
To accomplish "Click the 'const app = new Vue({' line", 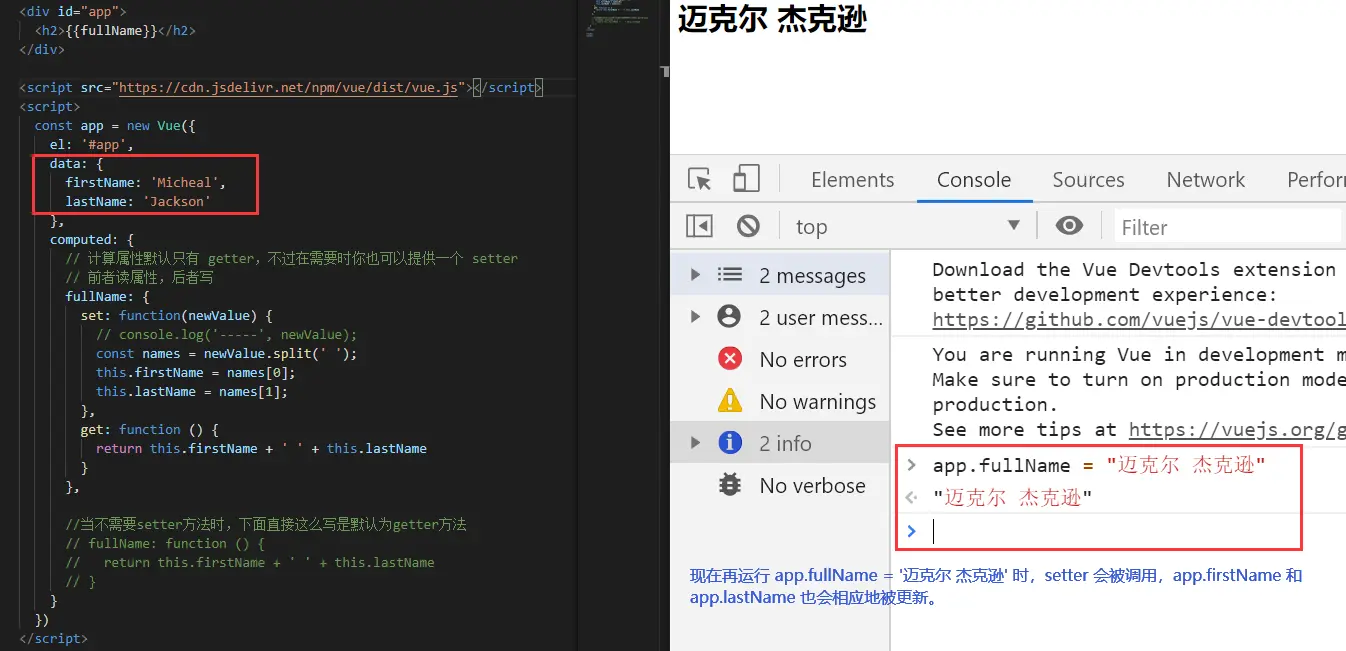I will point(114,125).
